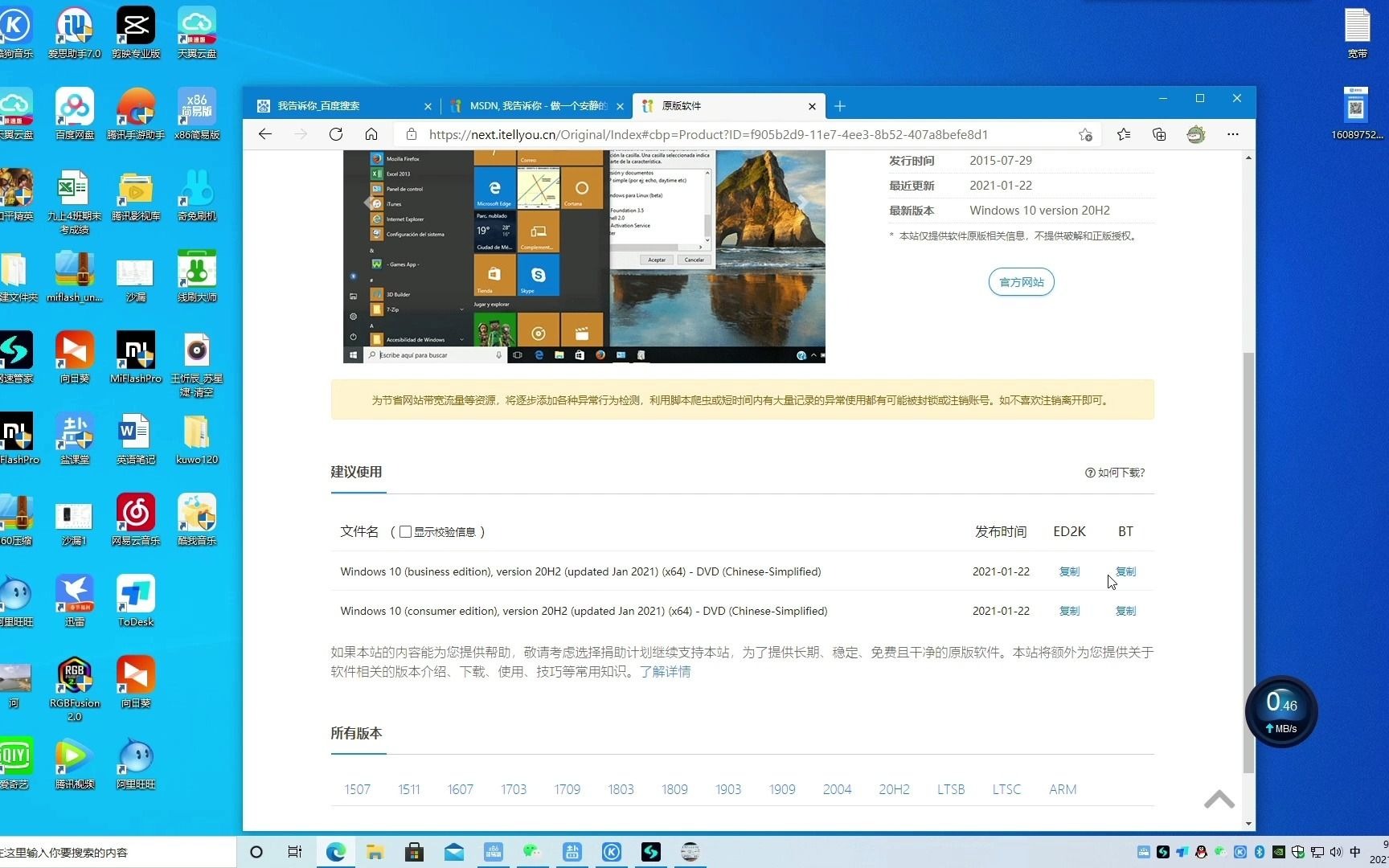Image resolution: width=1389 pixels, height=868 pixels.
Task: Select the LTSB version
Action: tap(951, 789)
